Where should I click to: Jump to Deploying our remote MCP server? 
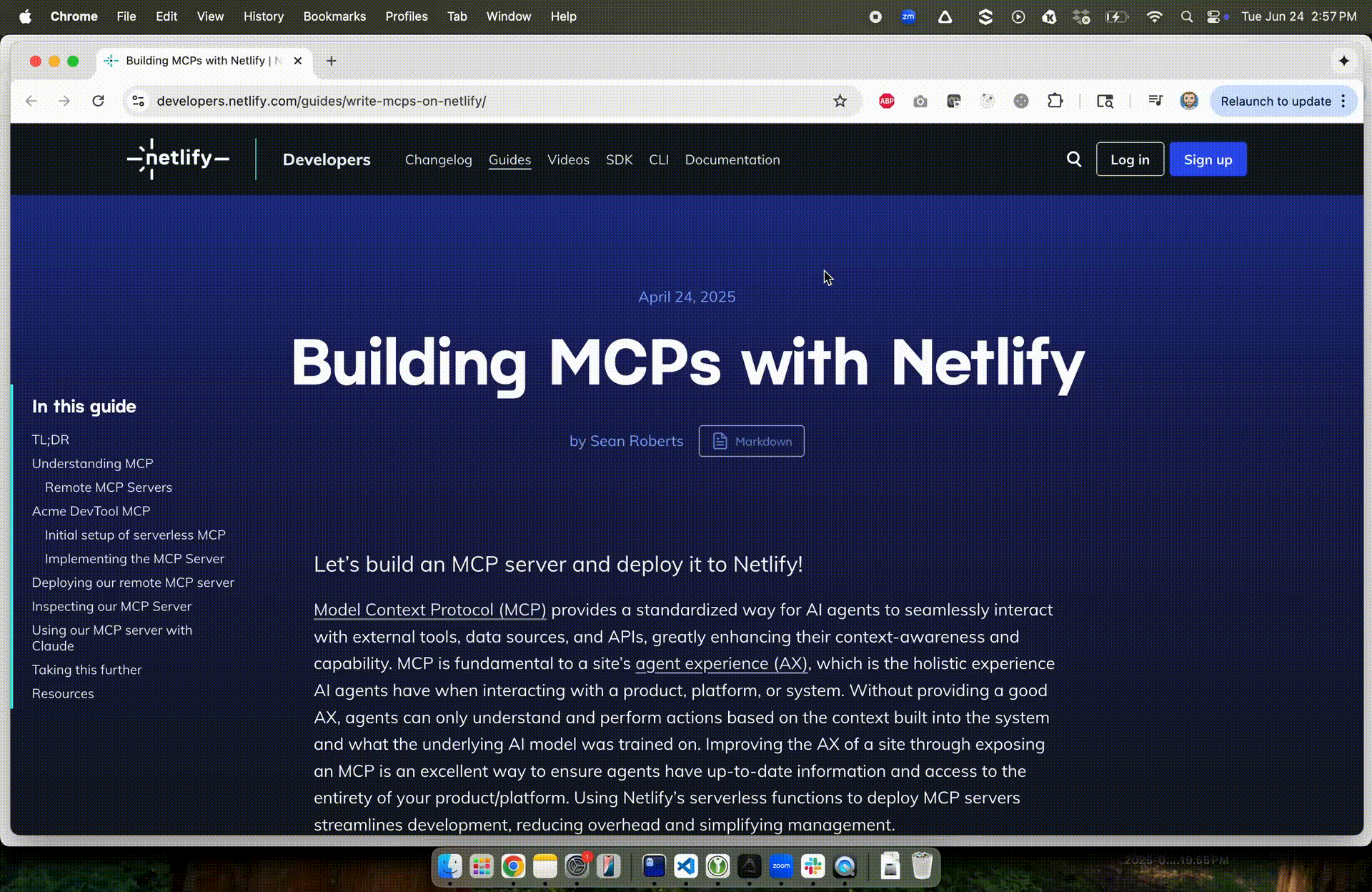pos(133,583)
